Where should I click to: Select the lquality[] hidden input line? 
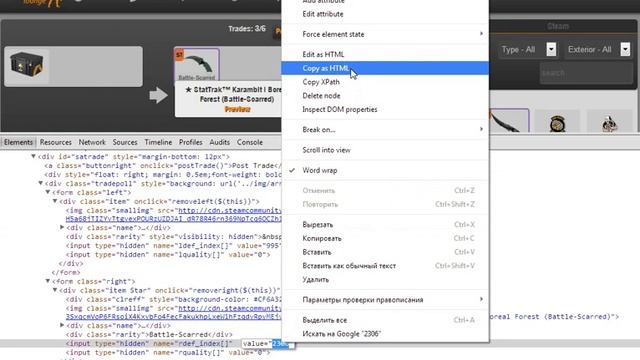point(168,255)
